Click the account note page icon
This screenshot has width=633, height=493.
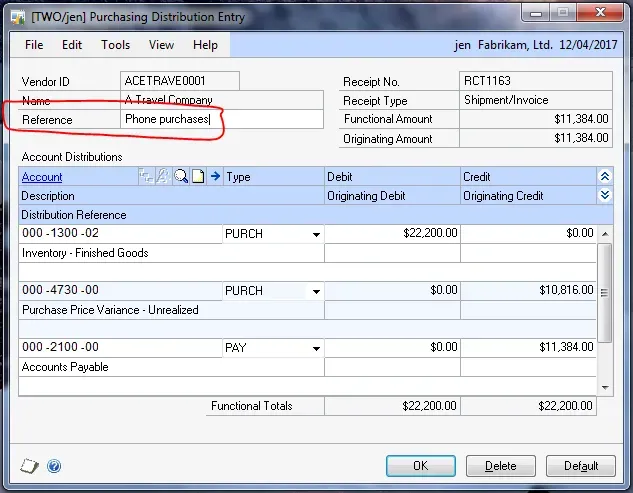tap(198, 177)
